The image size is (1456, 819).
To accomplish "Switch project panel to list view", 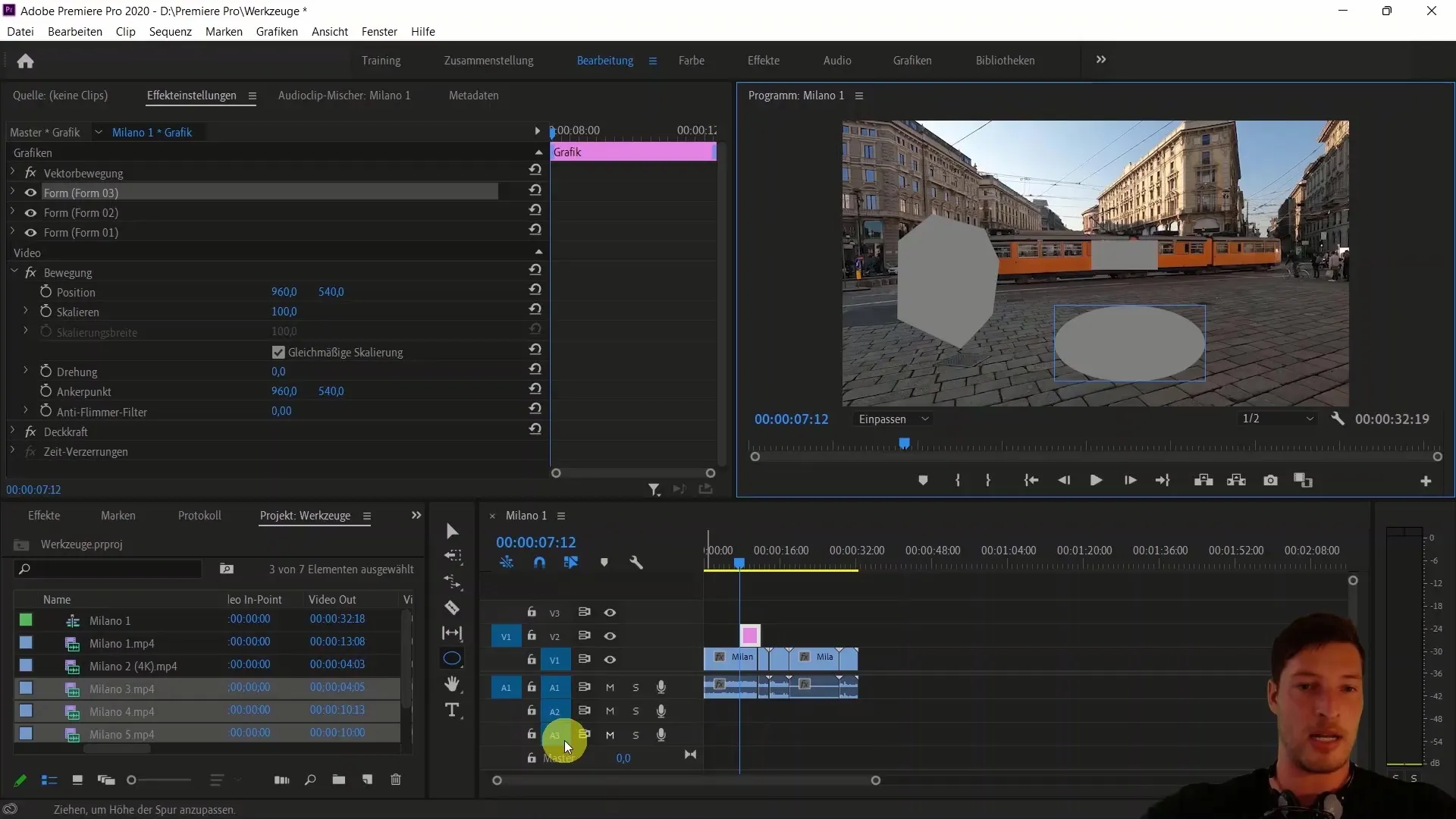I will tap(49, 780).
